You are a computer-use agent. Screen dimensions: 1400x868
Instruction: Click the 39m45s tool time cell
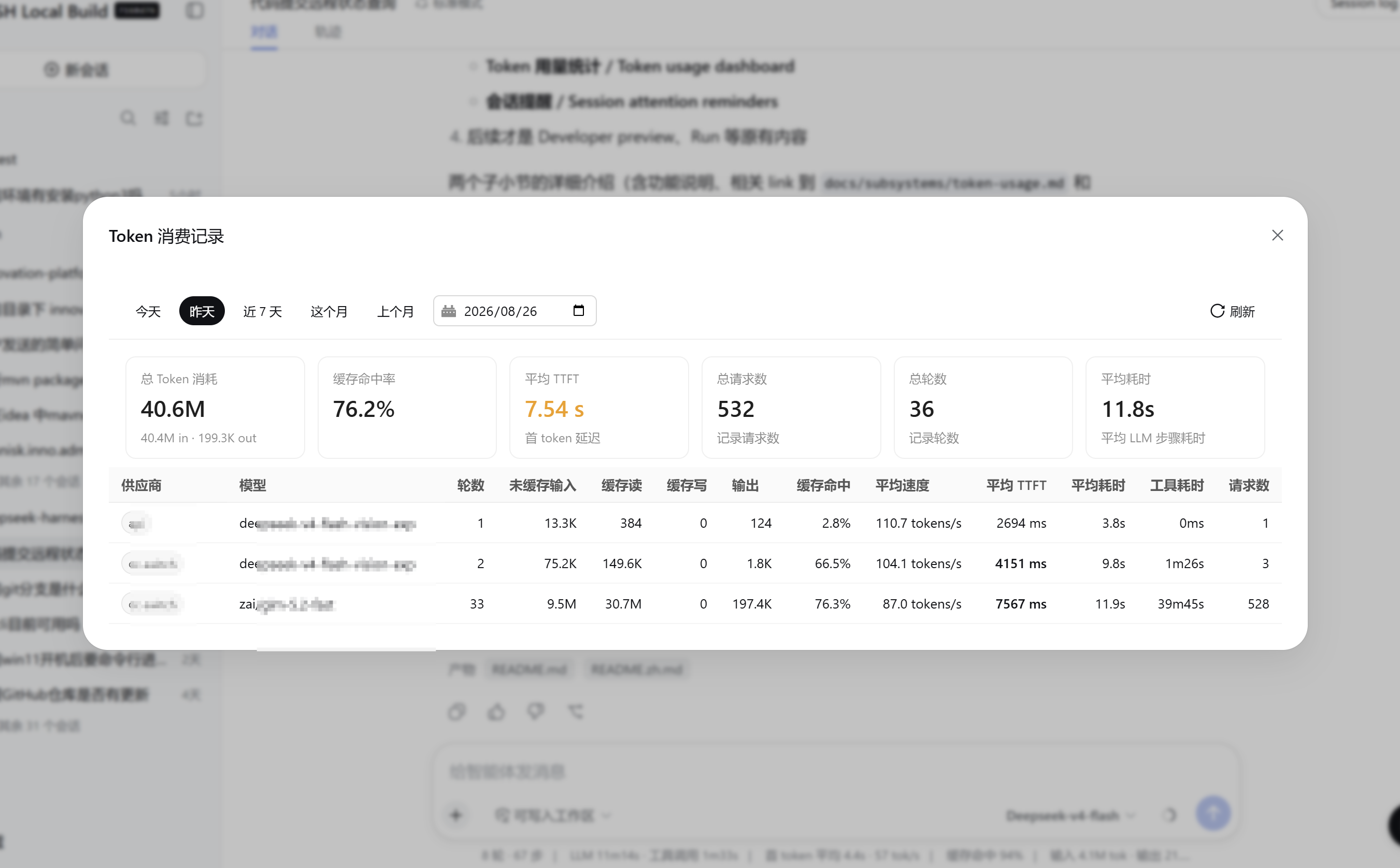pyautogui.click(x=1180, y=604)
